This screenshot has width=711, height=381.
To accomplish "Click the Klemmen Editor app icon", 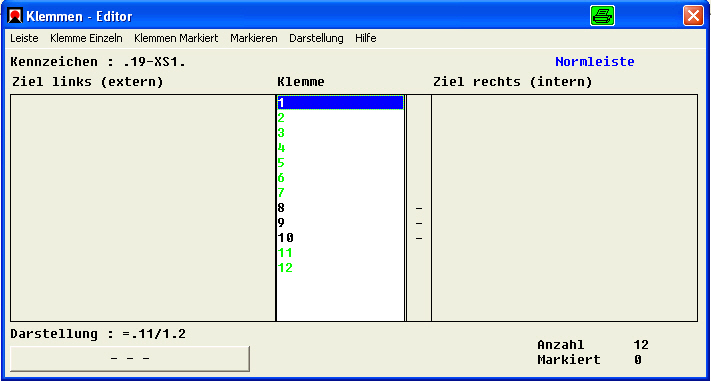I will pyautogui.click(x=16, y=16).
